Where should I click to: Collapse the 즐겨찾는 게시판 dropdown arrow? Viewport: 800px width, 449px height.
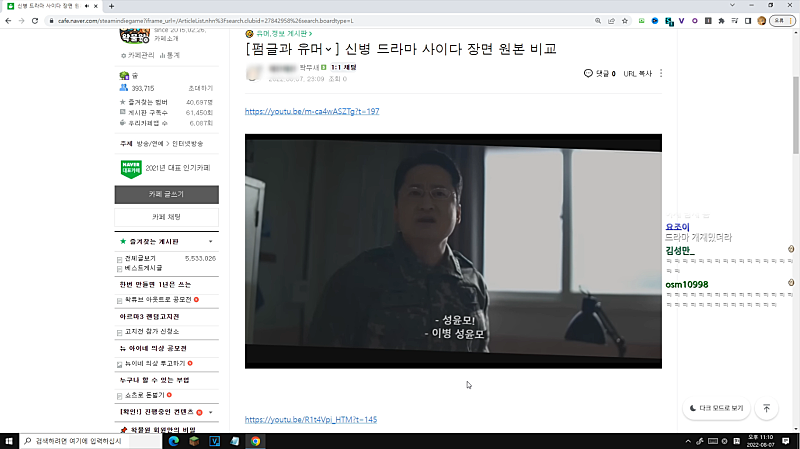[x=211, y=241]
